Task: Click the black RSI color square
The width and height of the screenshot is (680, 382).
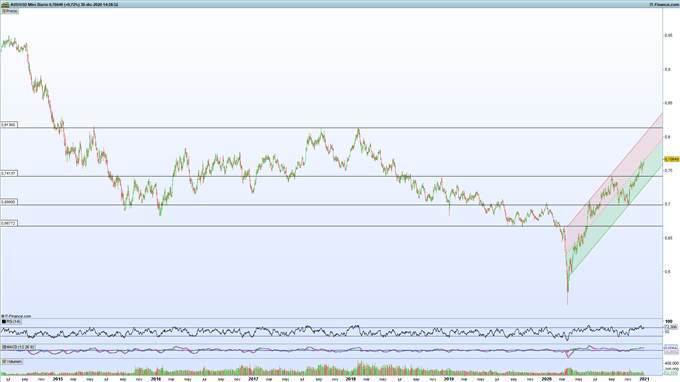Action: click(4, 322)
